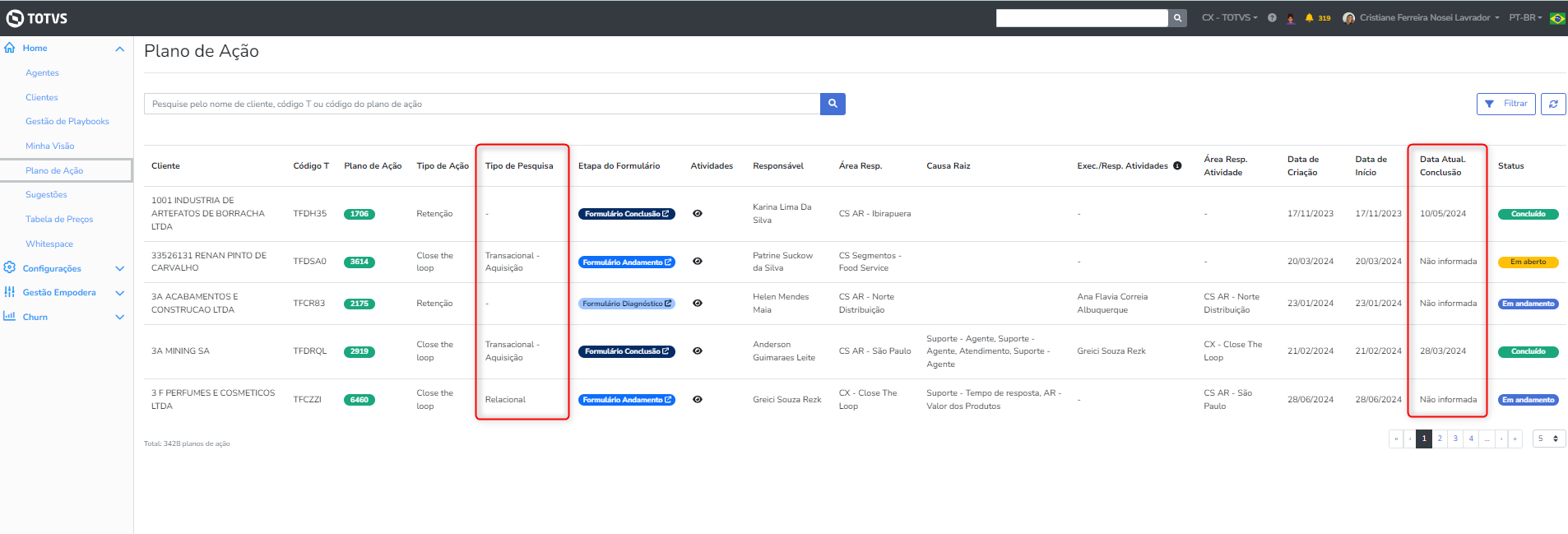This screenshot has height=534, width=1568.
Task: Open Gestão de Playbooks in sidebar
Action: click(67, 122)
